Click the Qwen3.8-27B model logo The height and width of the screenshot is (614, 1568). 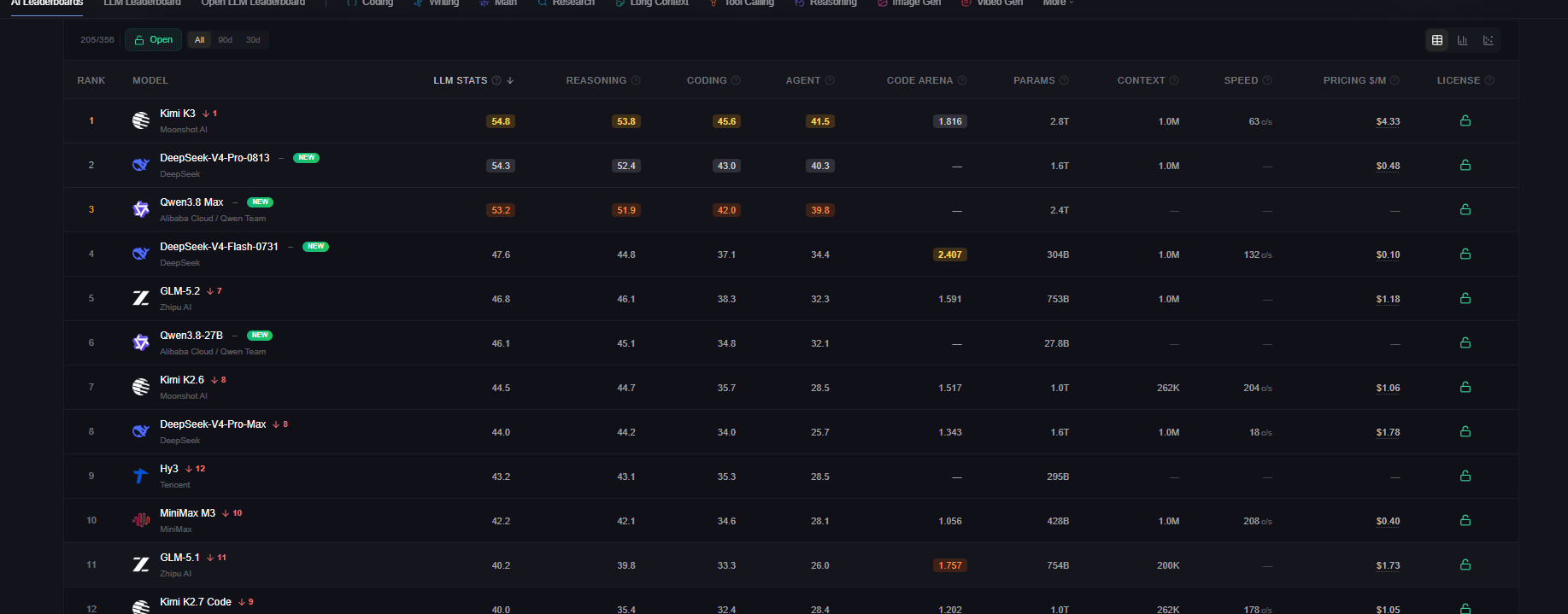[x=141, y=342]
